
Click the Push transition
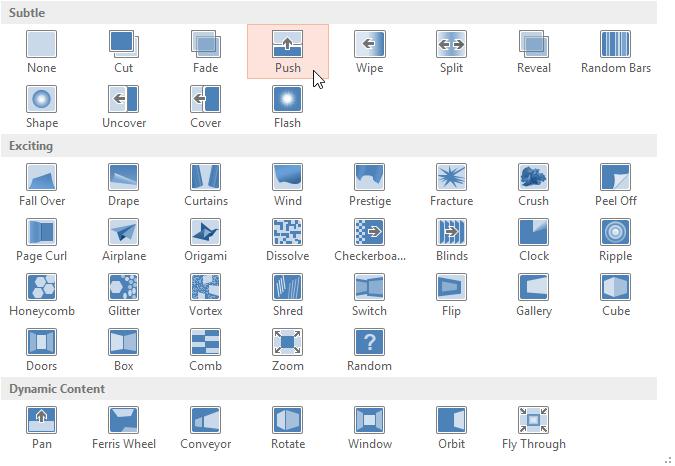tap(288, 52)
